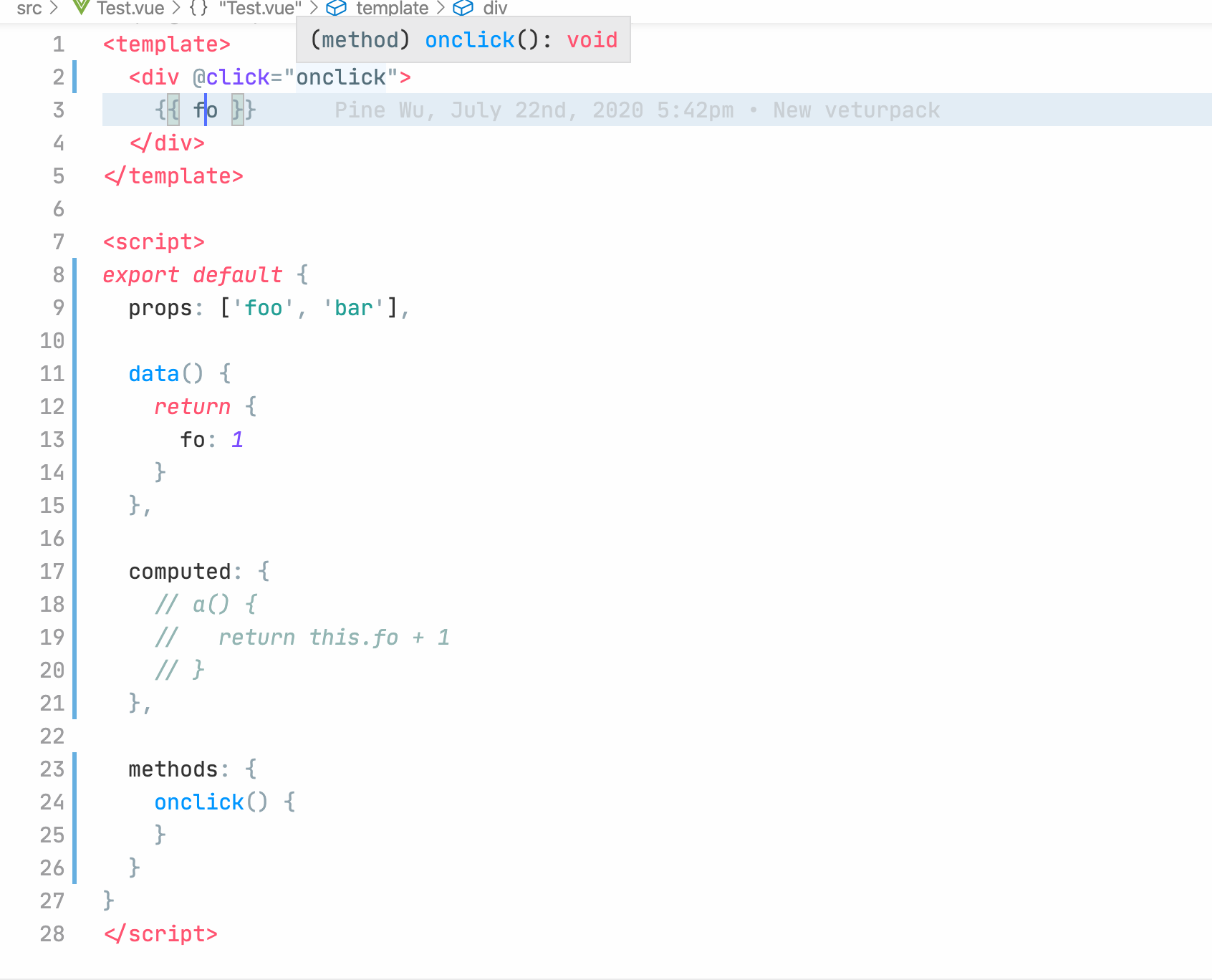Click the 'src' breadcrumb segment
This screenshot has height=980, width=1212.
pyautogui.click(x=29, y=9)
